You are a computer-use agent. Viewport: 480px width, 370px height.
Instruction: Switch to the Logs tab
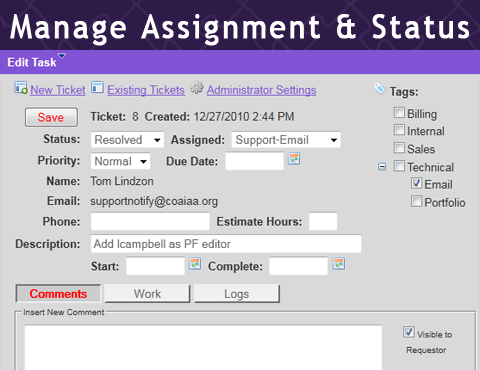(237, 294)
